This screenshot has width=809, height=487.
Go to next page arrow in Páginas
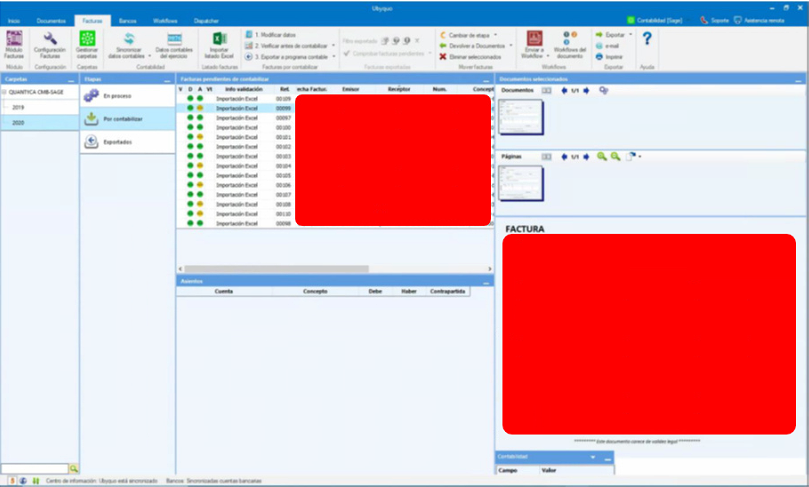click(586, 156)
